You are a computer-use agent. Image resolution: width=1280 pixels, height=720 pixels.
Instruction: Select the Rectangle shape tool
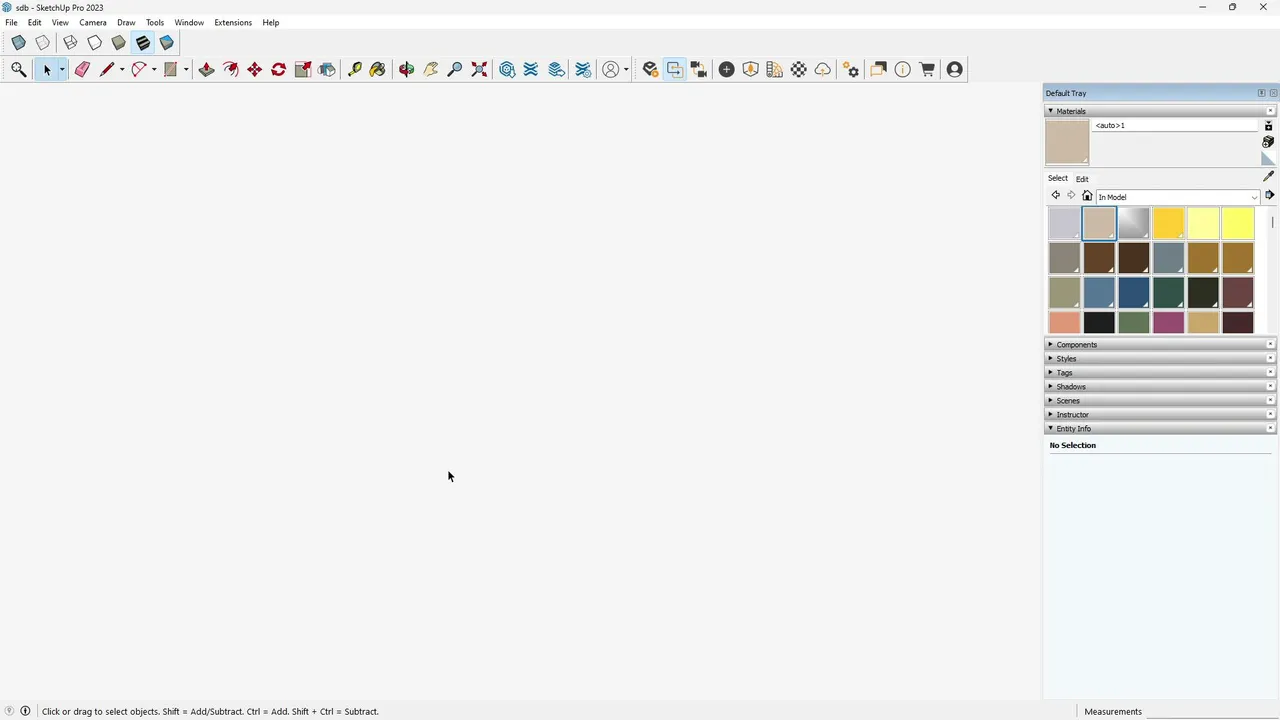click(x=170, y=69)
